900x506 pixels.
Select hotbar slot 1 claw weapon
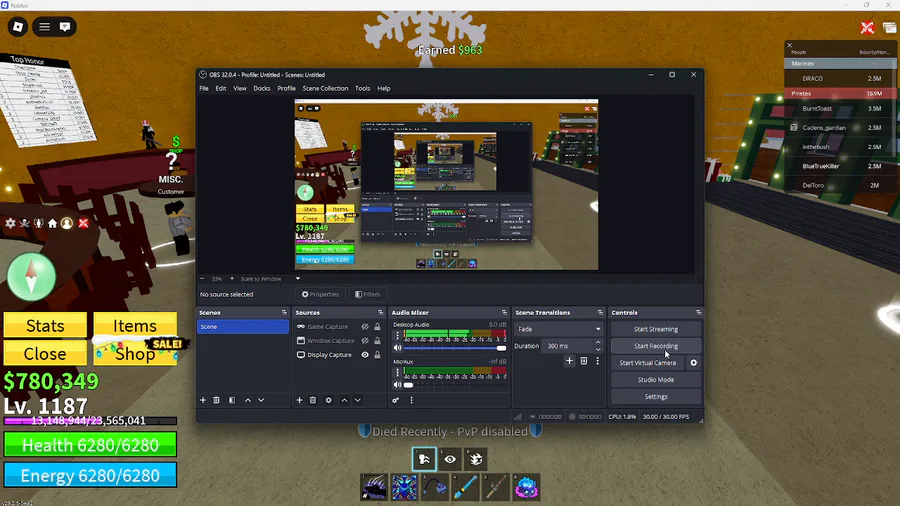click(x=374, y=487)
